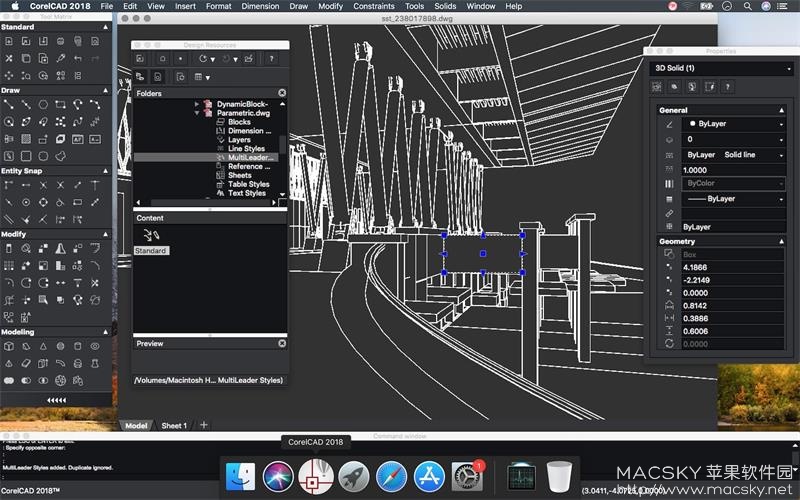Click the line scale field showing 1.0000
Image resolution: width=800 pixels, height=500 pixels.
tap(733, 170)
